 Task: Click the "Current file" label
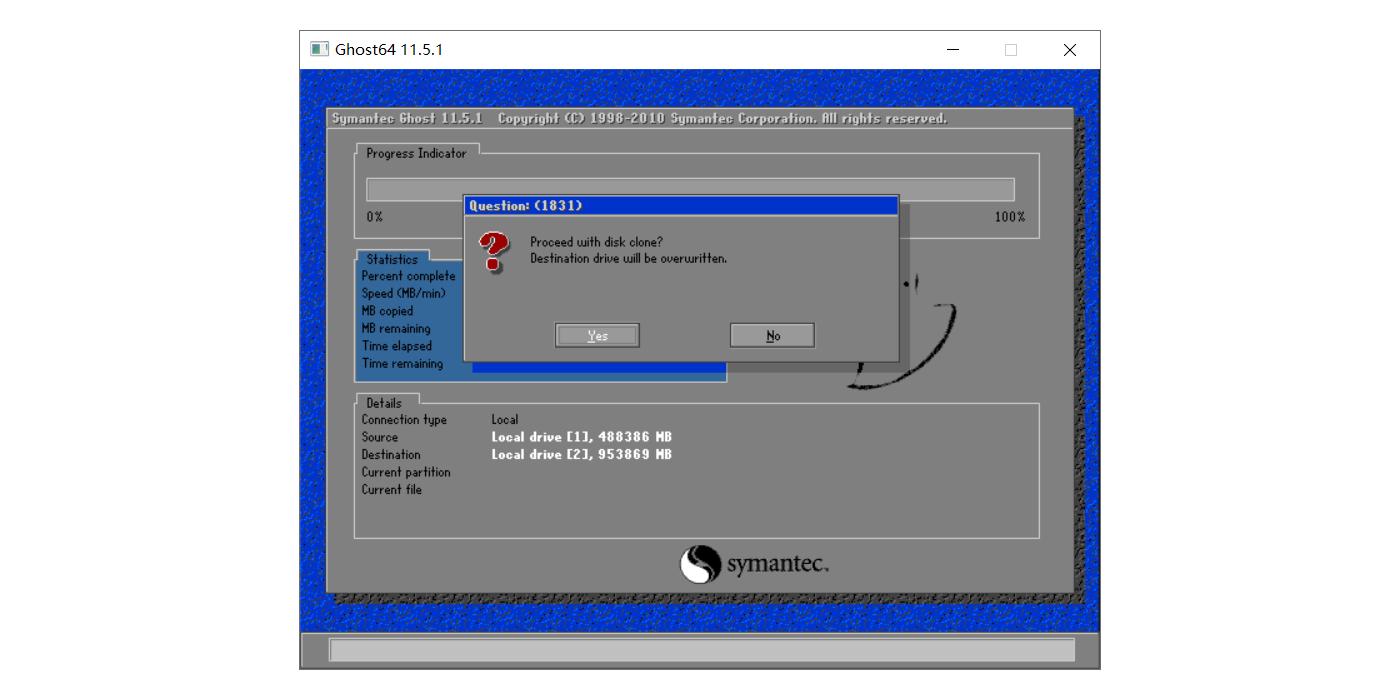tap(392, 489)
